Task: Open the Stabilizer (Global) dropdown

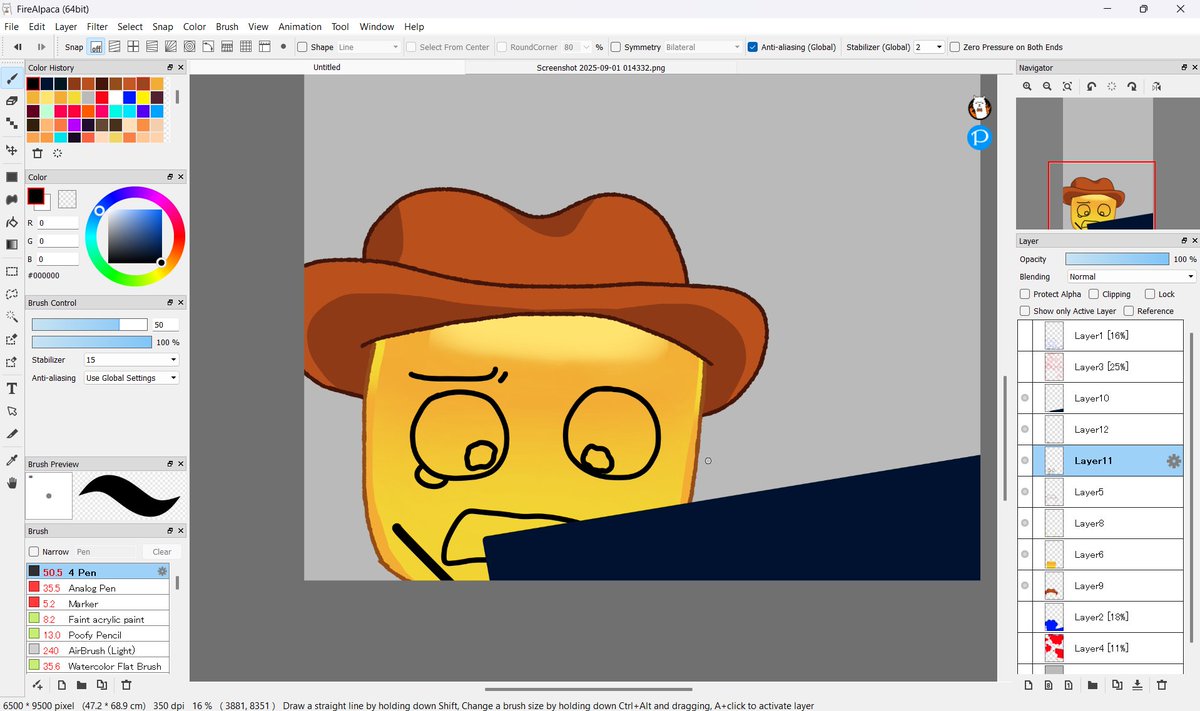Action: click(x=927, y=47)
